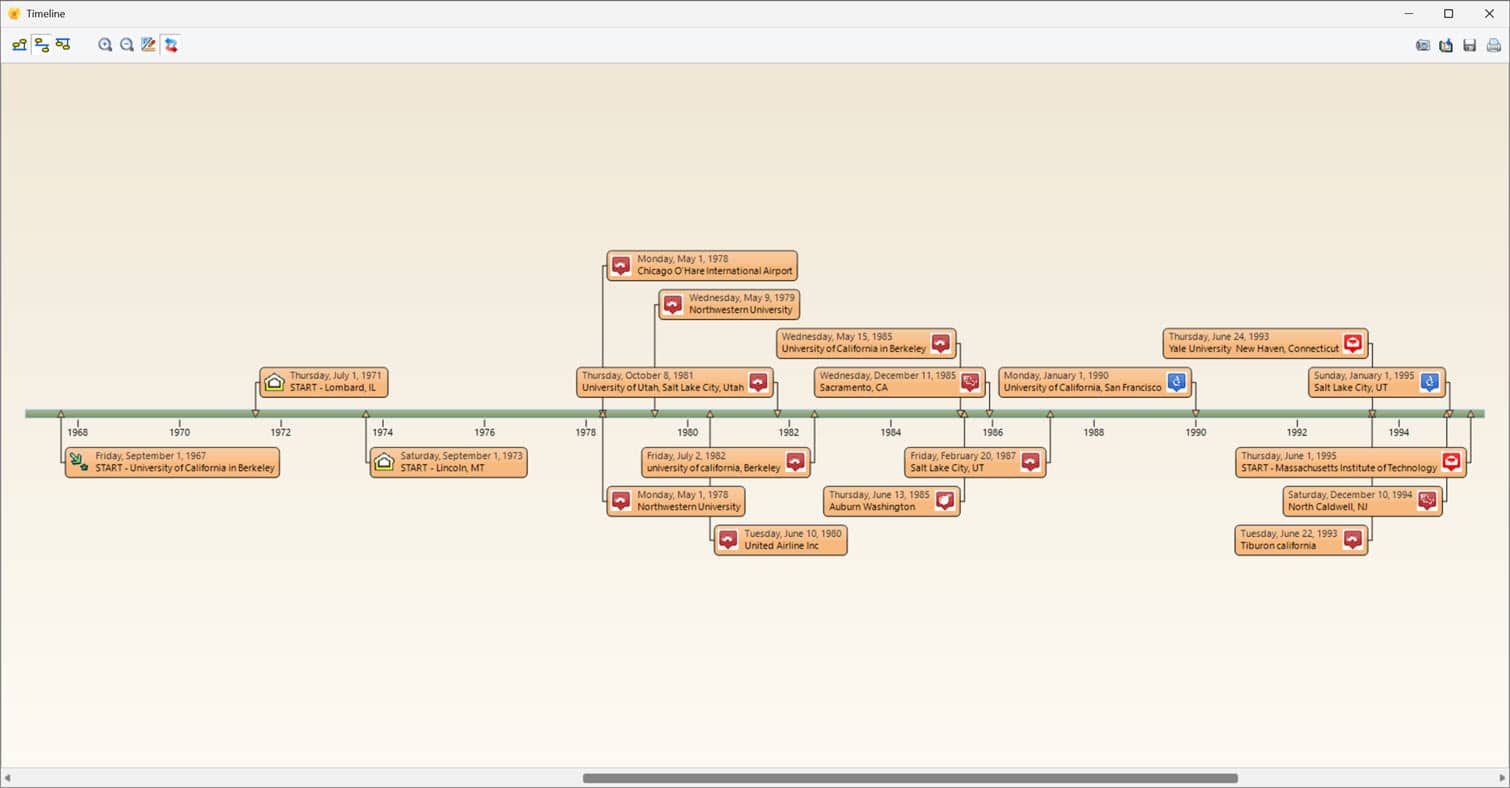The height and width of the screenshot is (788, 1510).
Task: Click the blue icon on January 1, 1995 event
Action: click(1430, 382)
